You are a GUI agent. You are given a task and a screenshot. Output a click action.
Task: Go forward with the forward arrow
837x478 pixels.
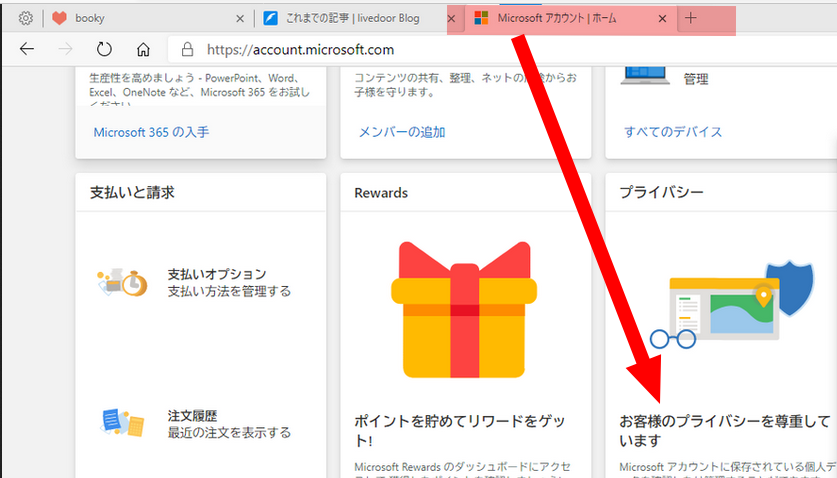(65, 49)
